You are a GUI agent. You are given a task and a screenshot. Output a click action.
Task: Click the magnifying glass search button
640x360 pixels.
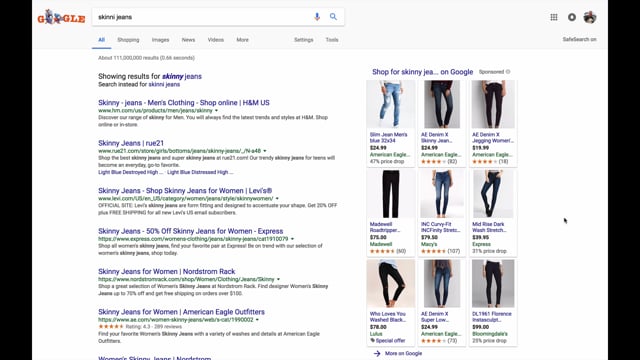coord(333,17)
